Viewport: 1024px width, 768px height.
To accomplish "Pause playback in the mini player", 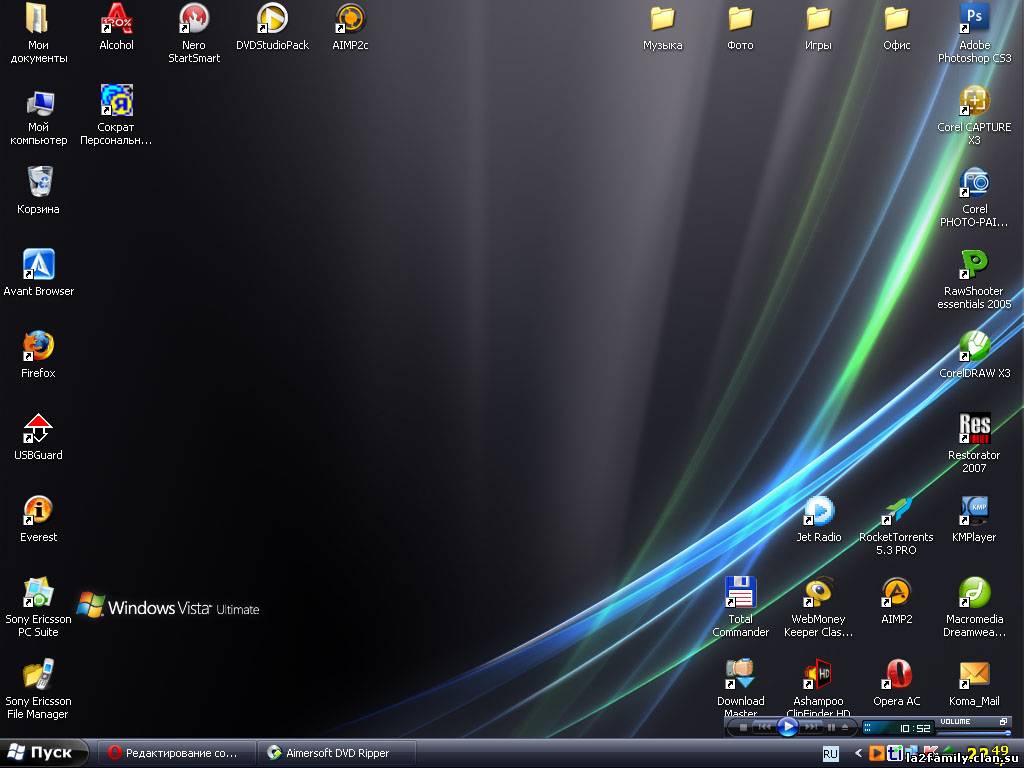I will 831,728.
